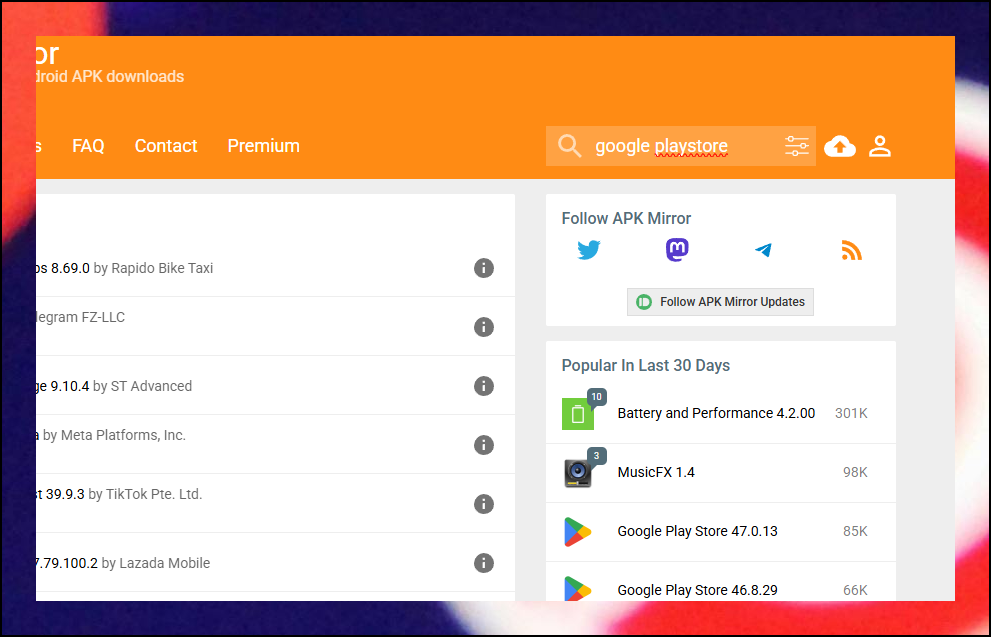Show info for Telegram FZ-LLC row
991x637 pixels.
[483, 327]
